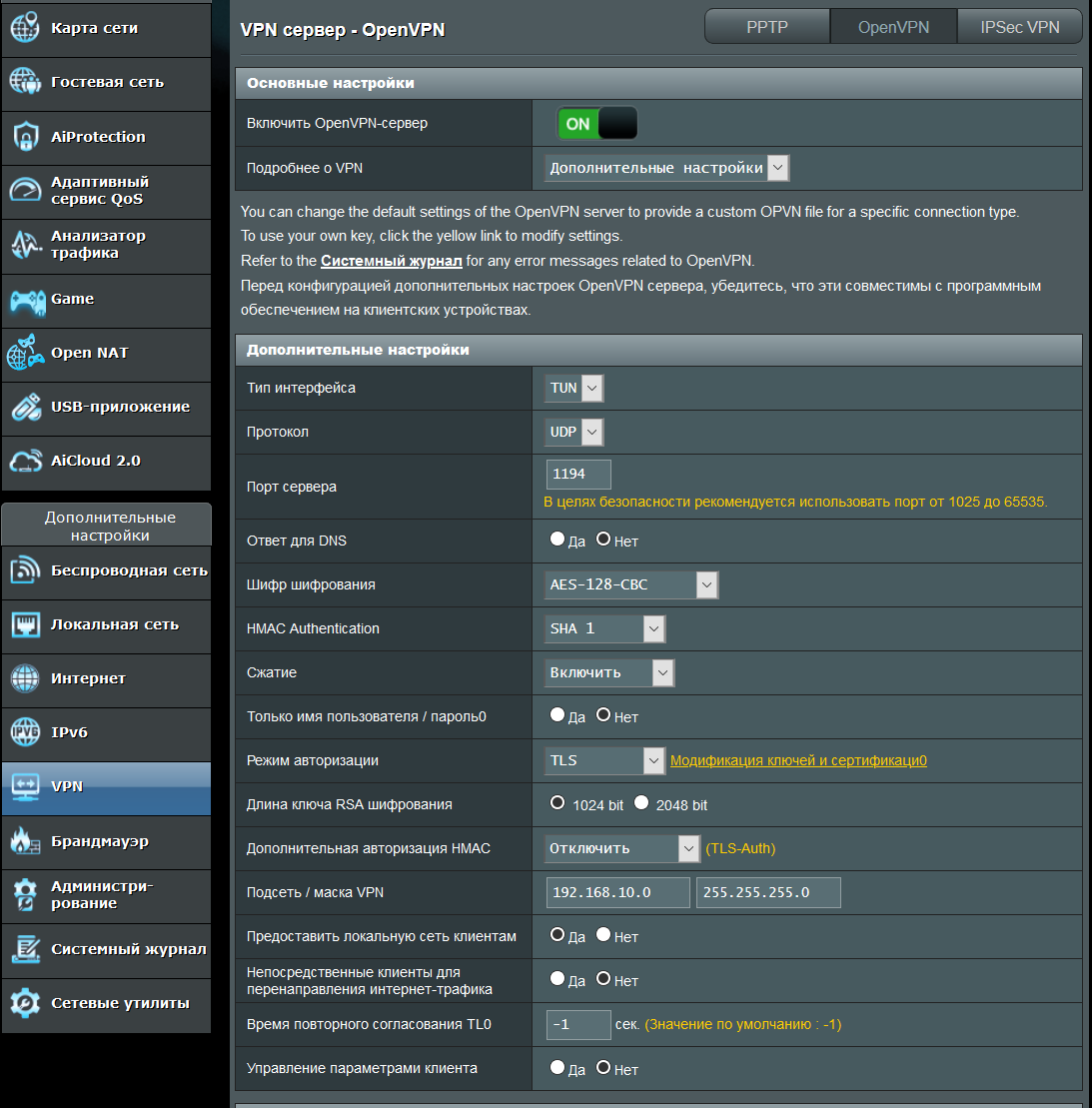Expand the Сжатие dropdown
The width and height of the screenshot is (1092, 1108).
tap(609, 672)
